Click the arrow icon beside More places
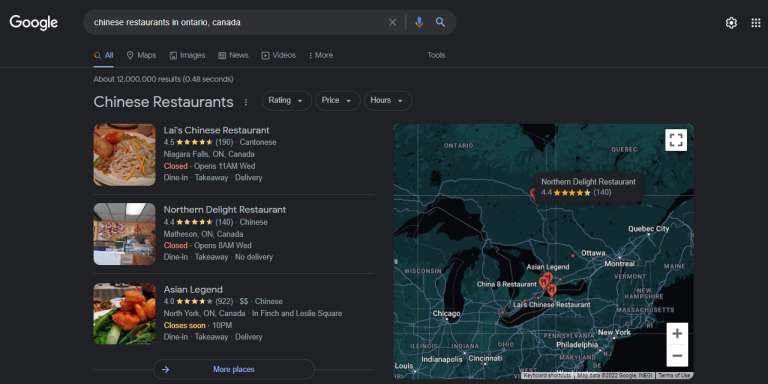This screenshot has height=384, width=768. [166, 369]
